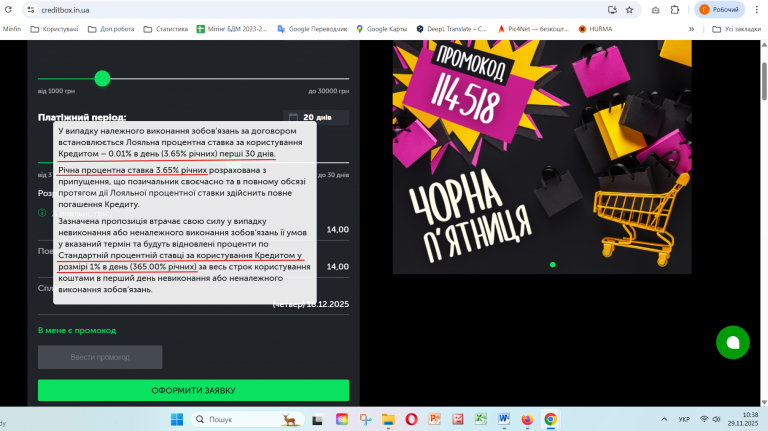Click the scrollbar down arrow

click(764, 402)
